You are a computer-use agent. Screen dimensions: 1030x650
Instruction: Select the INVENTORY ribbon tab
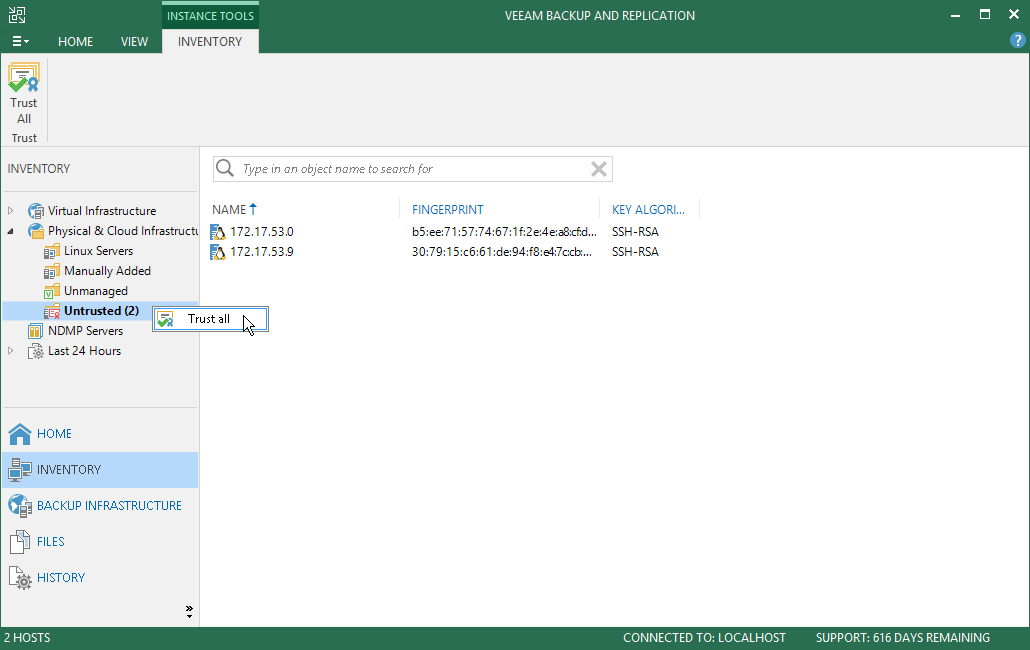210,41
